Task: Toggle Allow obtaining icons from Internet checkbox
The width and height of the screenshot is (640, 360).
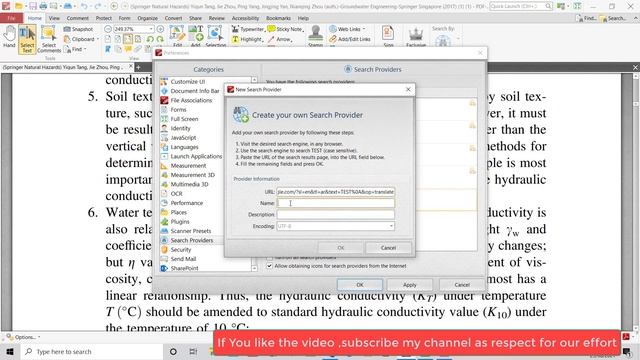Action: [269, 266]
